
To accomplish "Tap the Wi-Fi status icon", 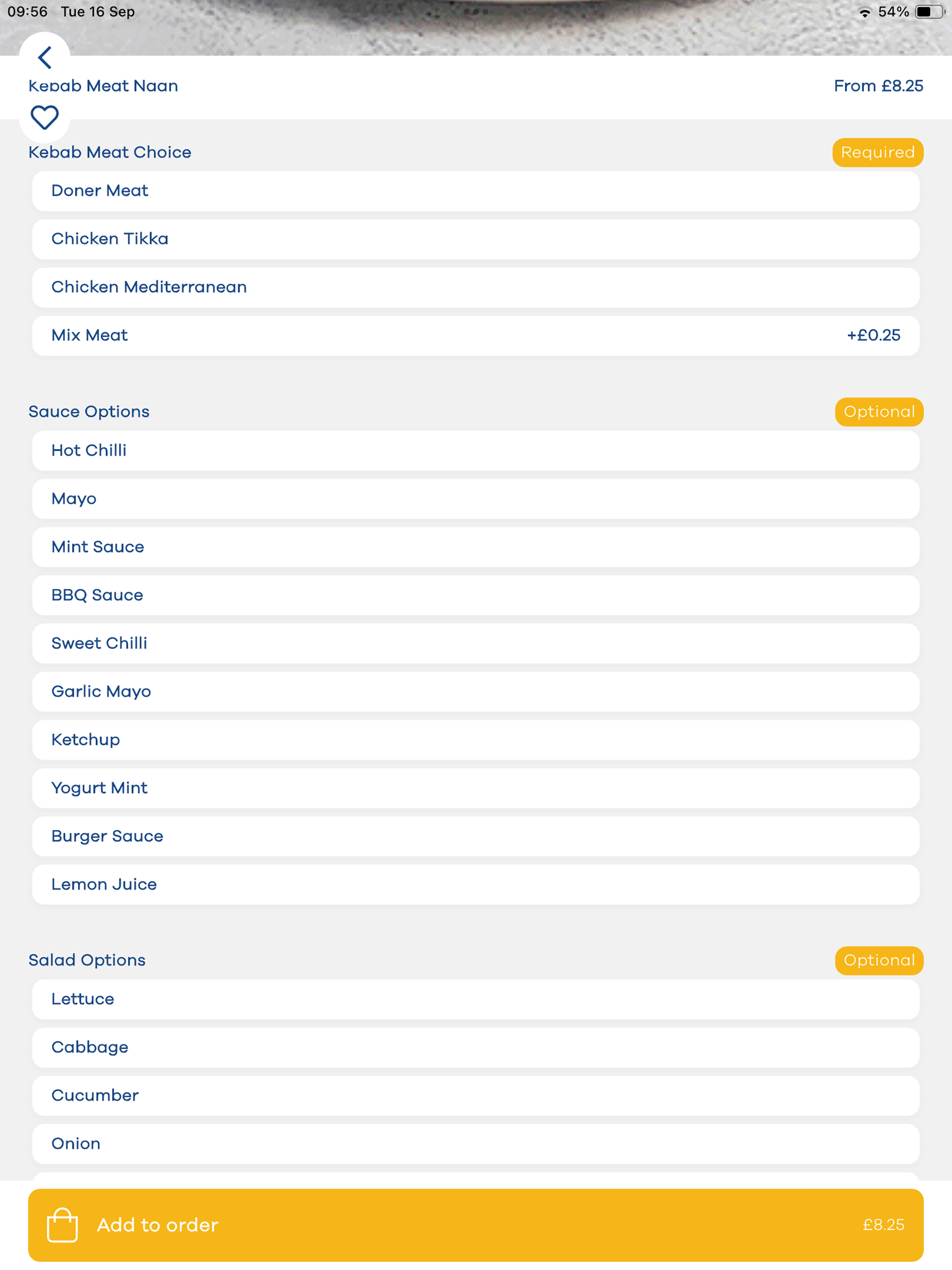I will [864, 12].
